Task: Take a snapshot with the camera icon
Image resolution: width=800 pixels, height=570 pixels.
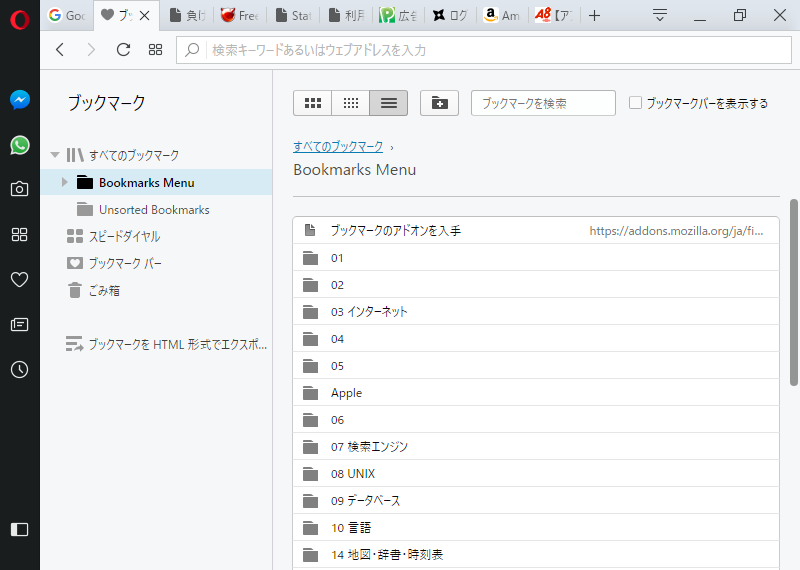Action: pyautogui.click(x=19, y=189)
